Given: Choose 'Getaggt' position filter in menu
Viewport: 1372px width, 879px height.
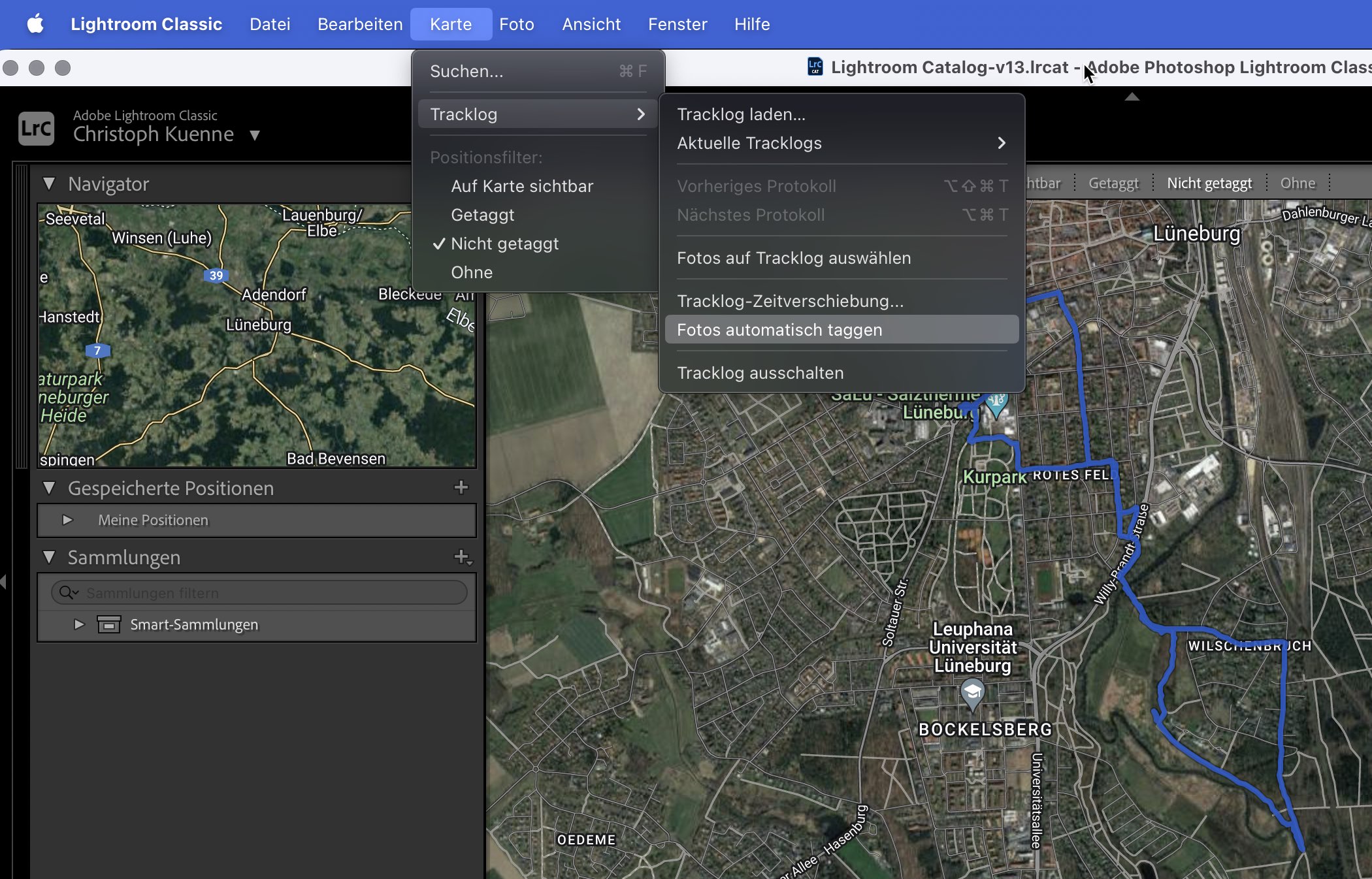Looking at the screenshot, I should pyautogui.click(x=482, y=215).
